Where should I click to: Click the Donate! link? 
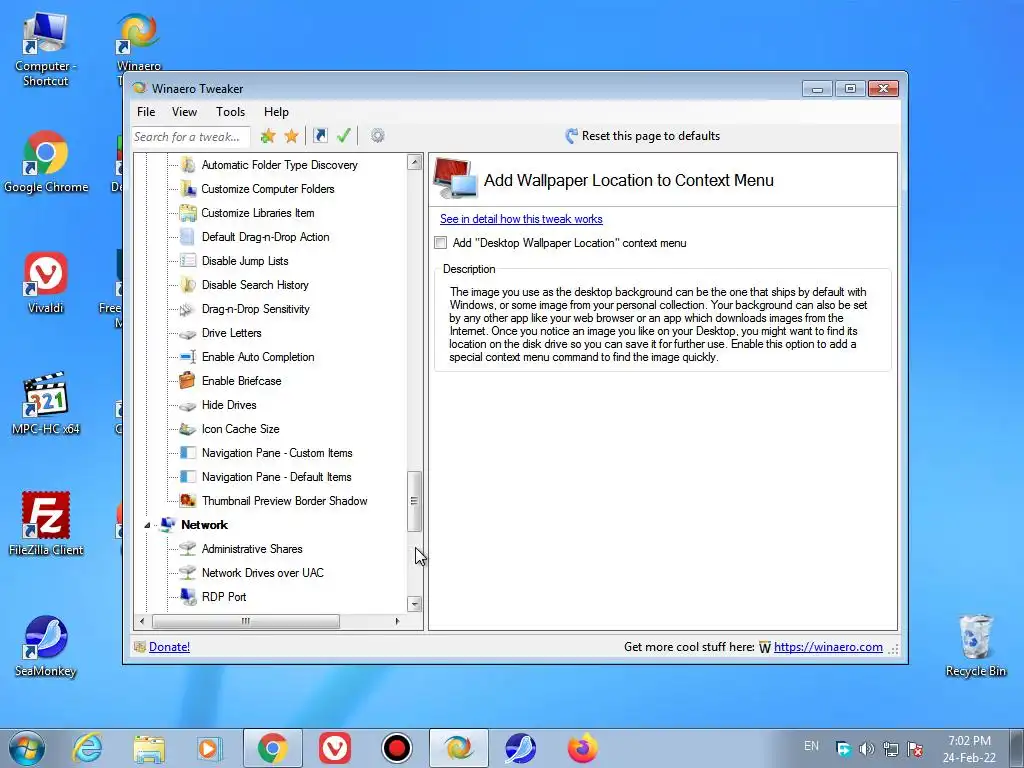coord(169,647)
